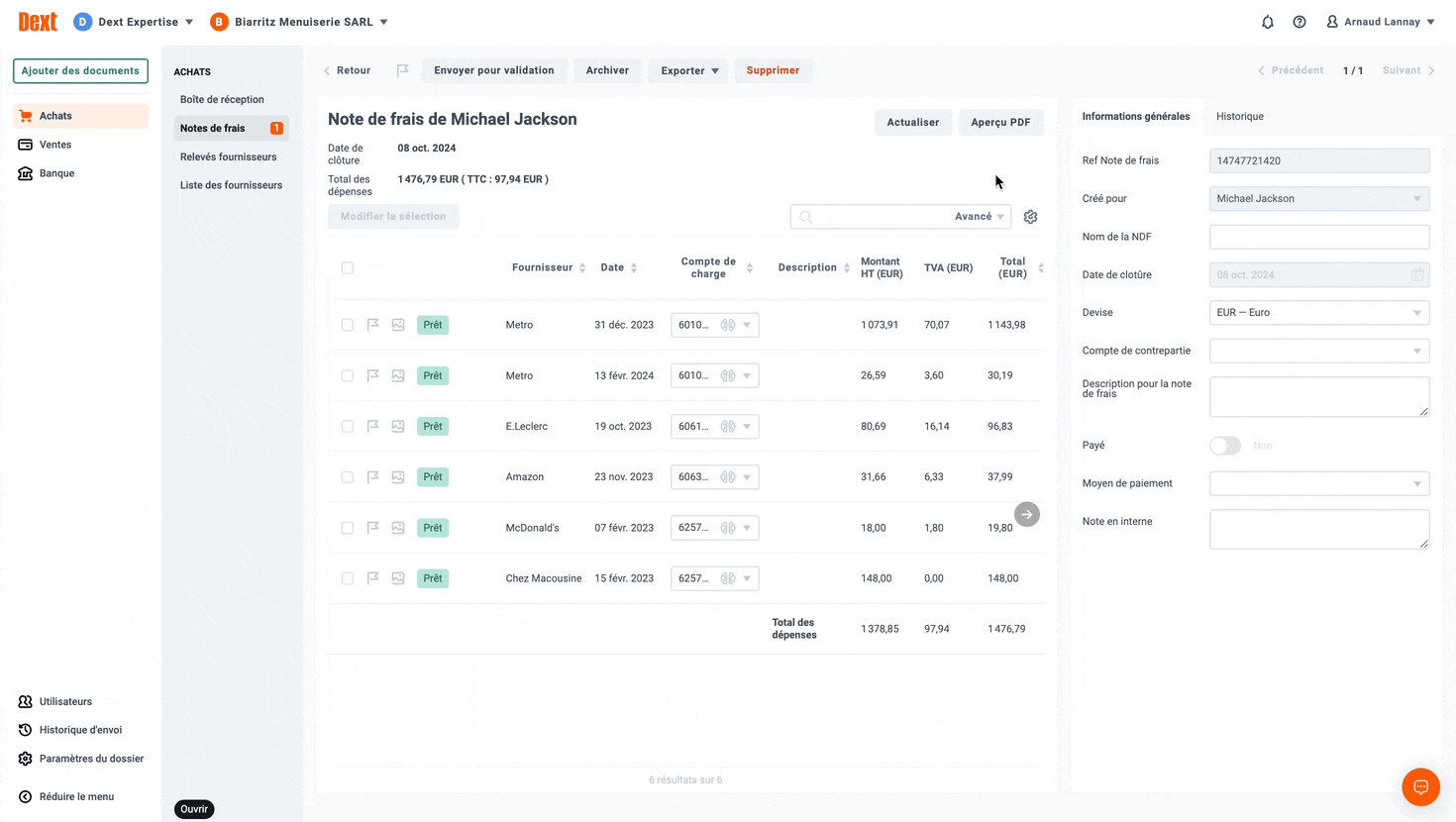Open the help question mark icon

click(x=1300, y=22)
